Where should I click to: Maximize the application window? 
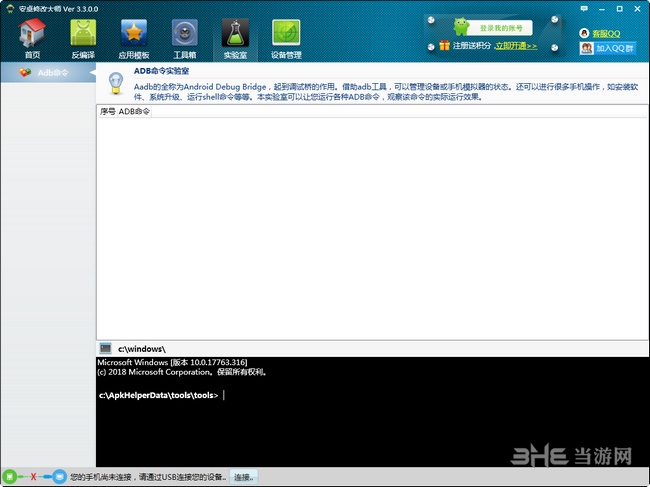(x=619, y=9)
